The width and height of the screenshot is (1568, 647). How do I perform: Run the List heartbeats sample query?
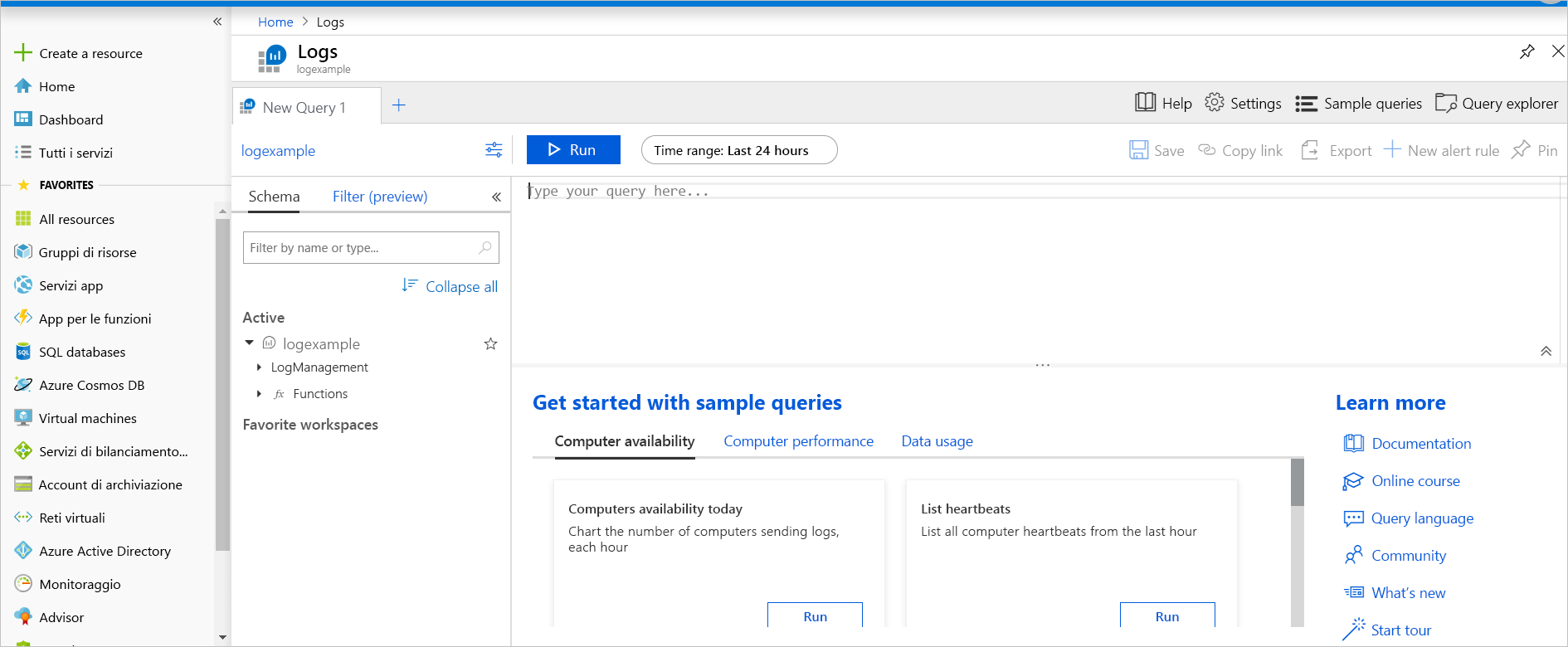1167,615
